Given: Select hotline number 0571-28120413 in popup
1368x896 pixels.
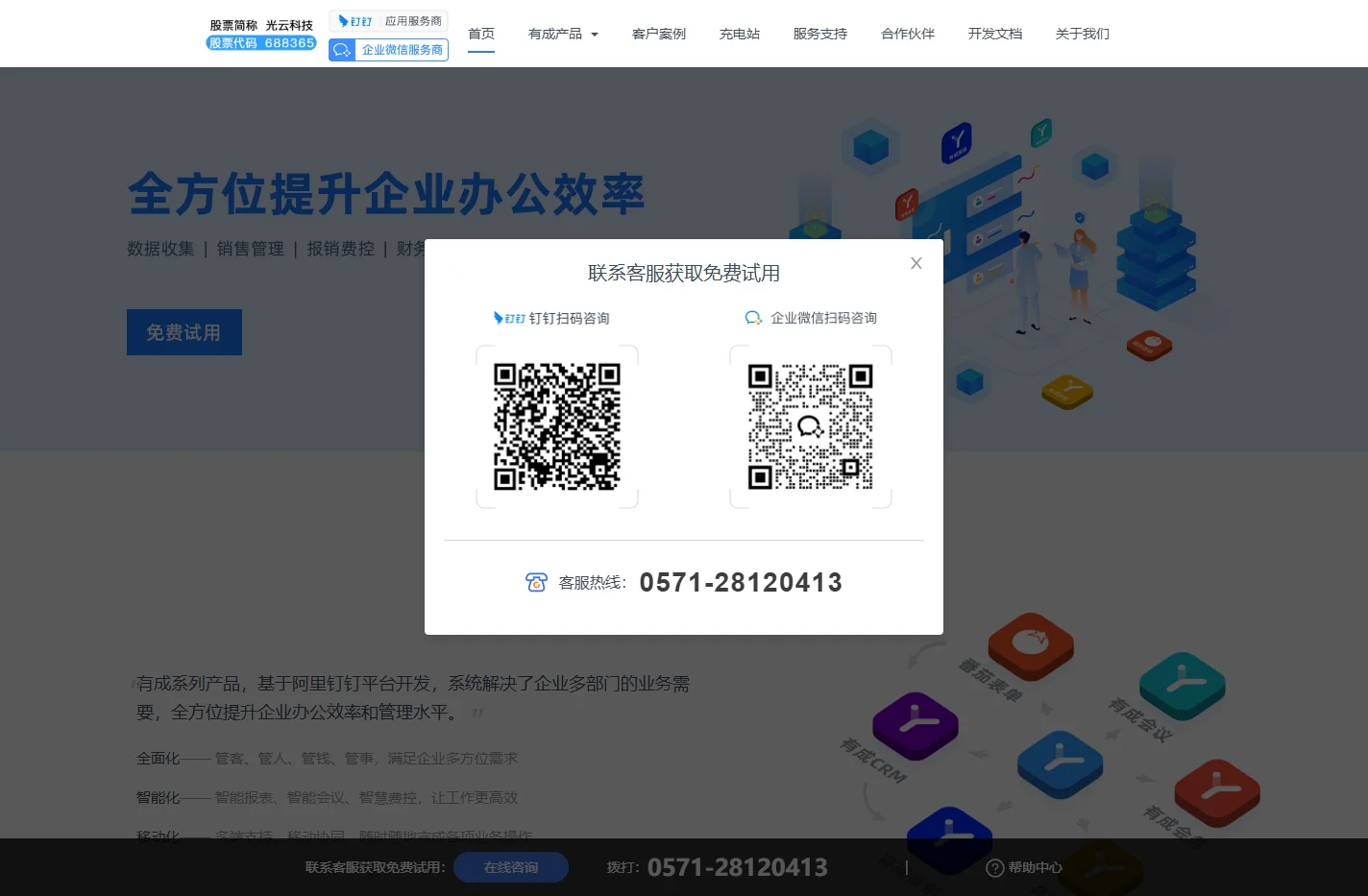Looking at the screenshot, I should [741, 582].
